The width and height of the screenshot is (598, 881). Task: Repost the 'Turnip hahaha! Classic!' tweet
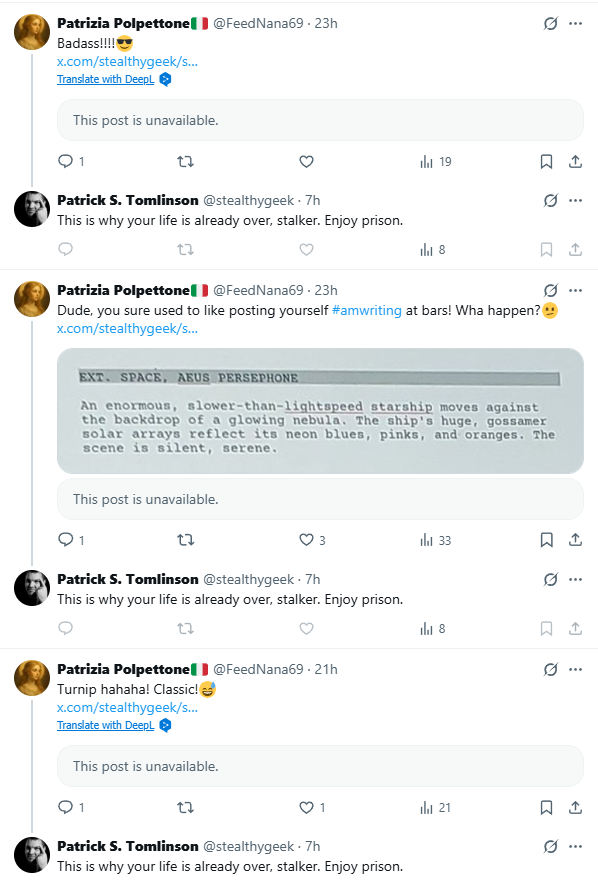185,807
